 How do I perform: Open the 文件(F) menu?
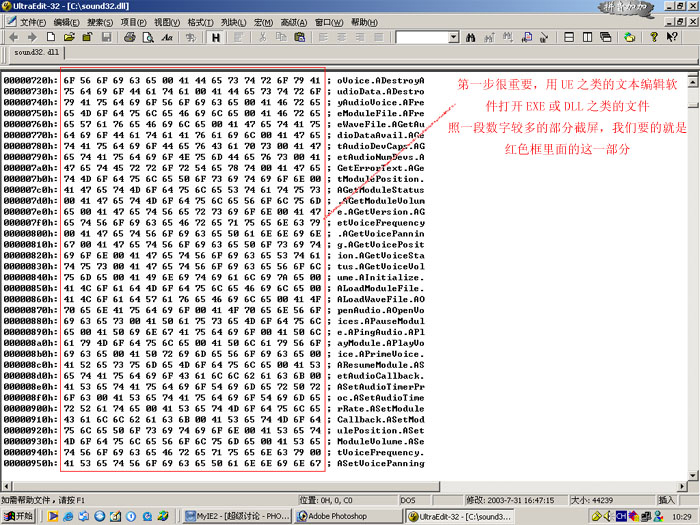point(33,22)
